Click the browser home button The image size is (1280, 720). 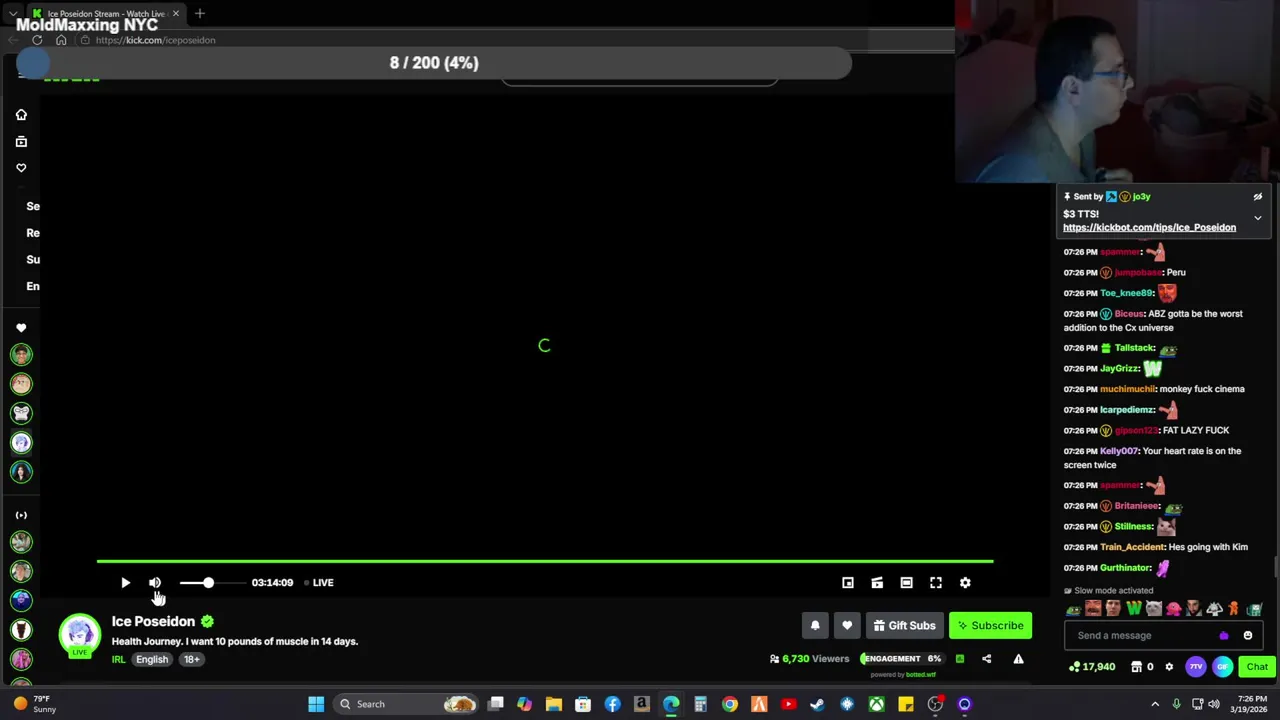(x=61, y=40)
